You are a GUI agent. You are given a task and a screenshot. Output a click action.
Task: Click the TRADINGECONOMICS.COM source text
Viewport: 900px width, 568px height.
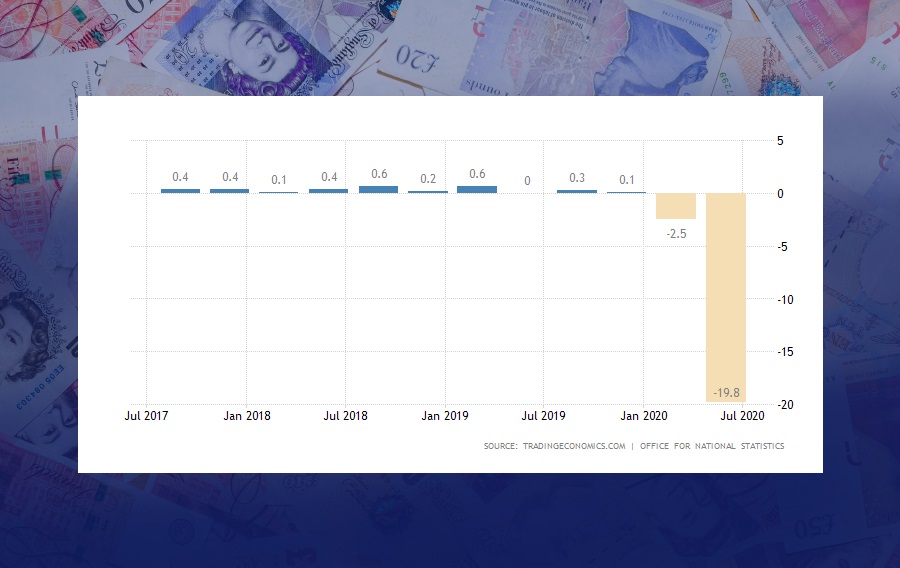[x=574, y=446]
